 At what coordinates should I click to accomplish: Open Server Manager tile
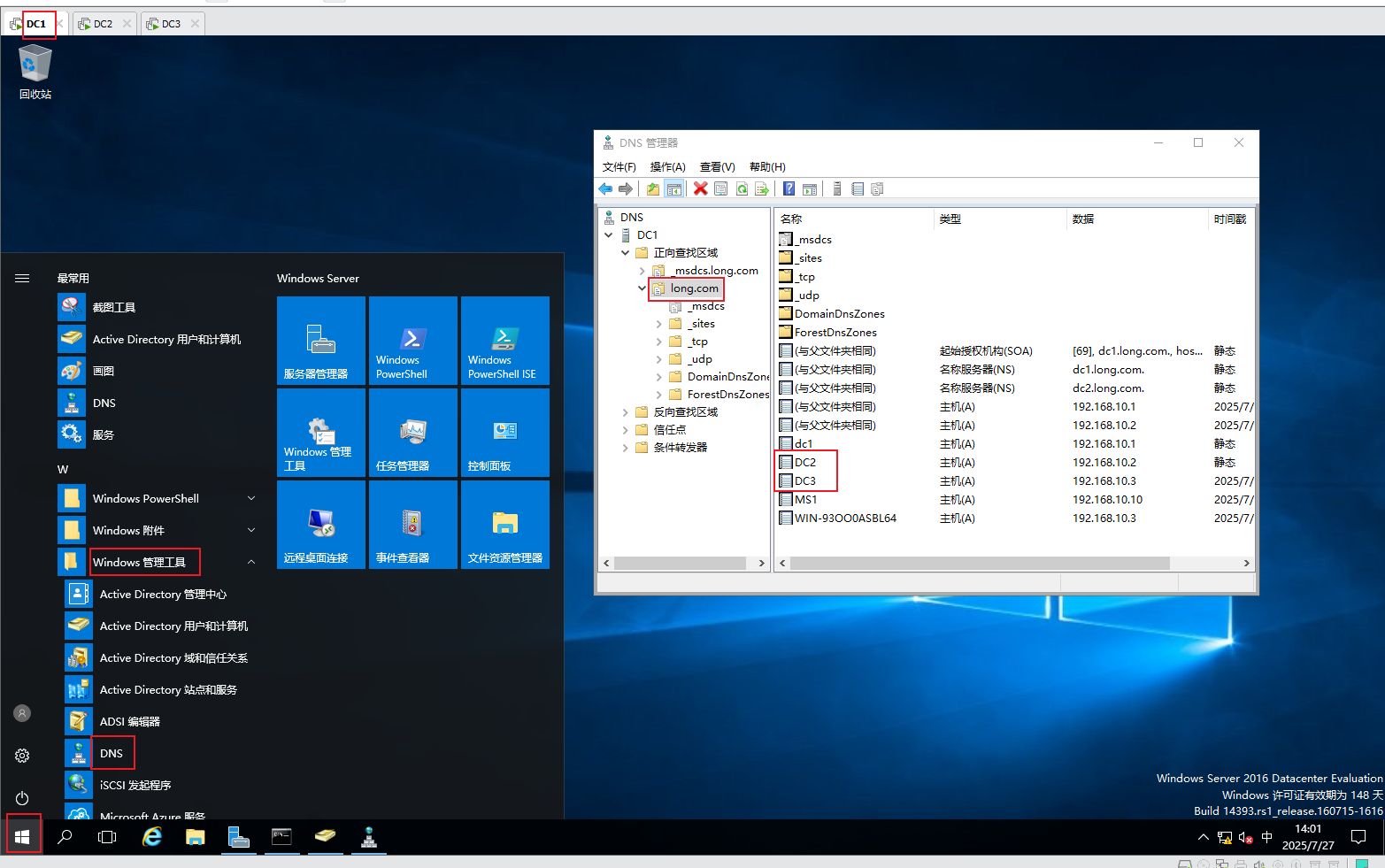pos(321,340)
